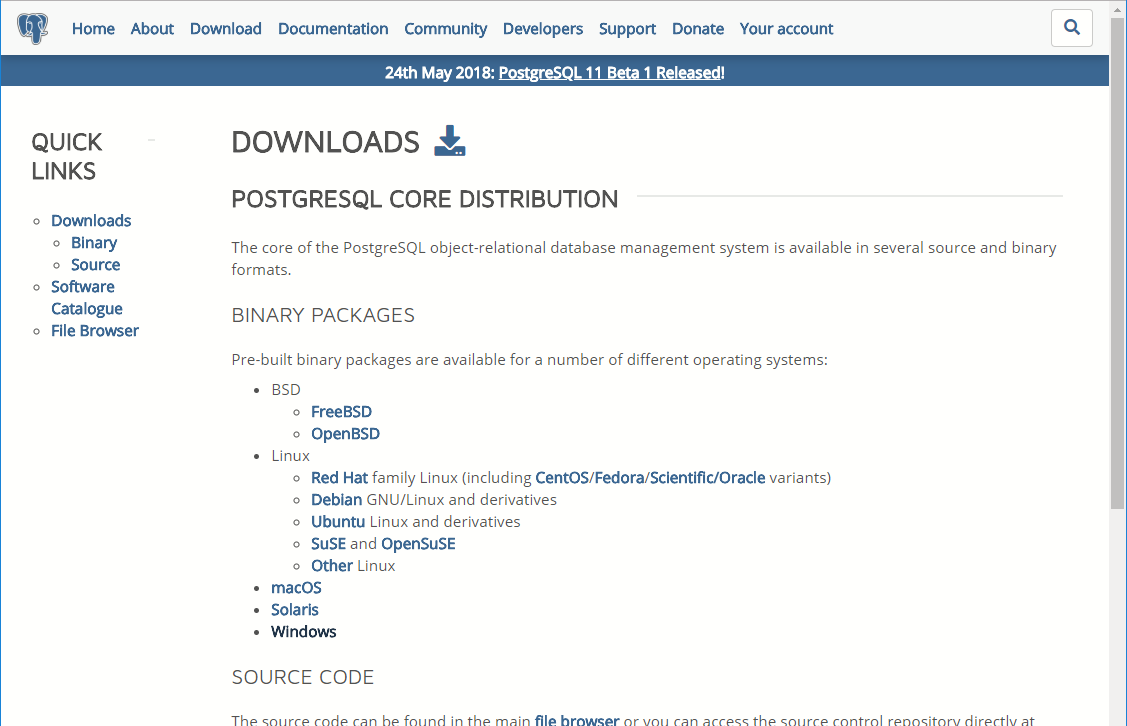Open Debian GNU/Linux packages link
This screenshot has width=1127, height=726.
click(x=336, y=500)
